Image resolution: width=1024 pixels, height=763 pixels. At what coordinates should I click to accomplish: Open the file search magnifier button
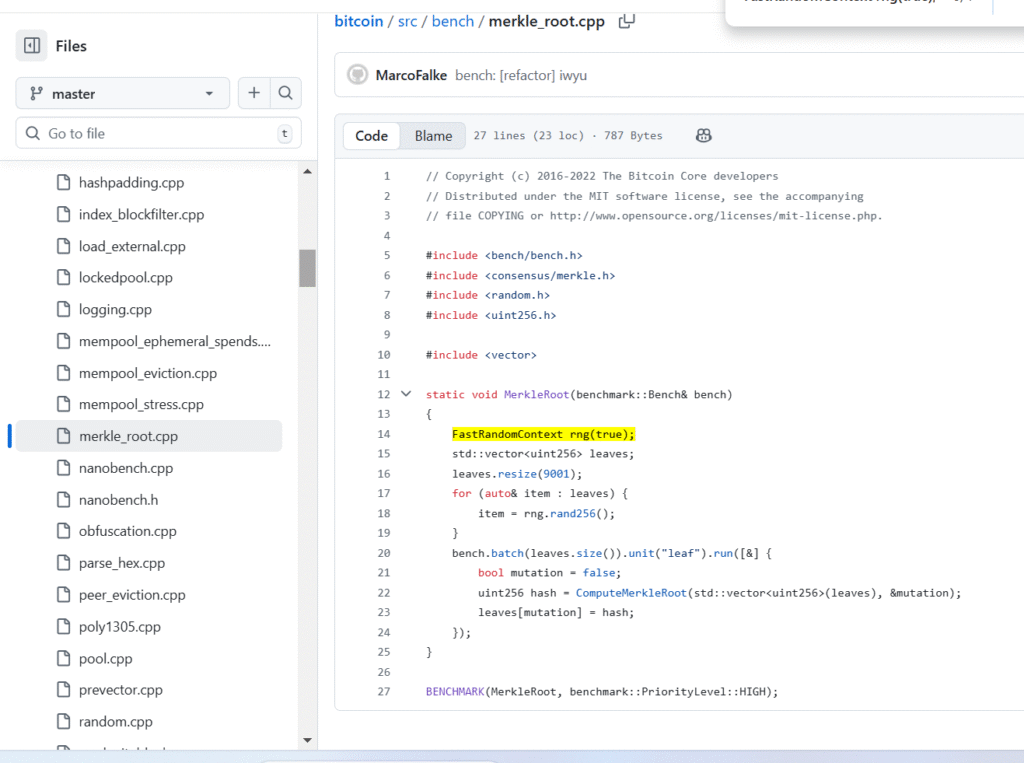click(285, 93)
